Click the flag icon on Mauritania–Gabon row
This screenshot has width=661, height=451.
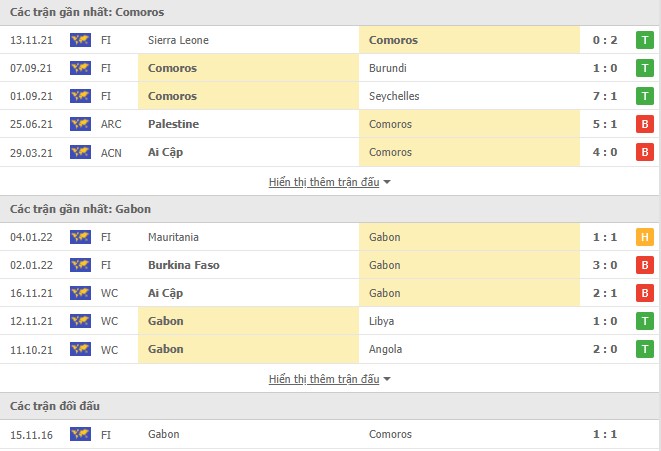click(80, 238)
